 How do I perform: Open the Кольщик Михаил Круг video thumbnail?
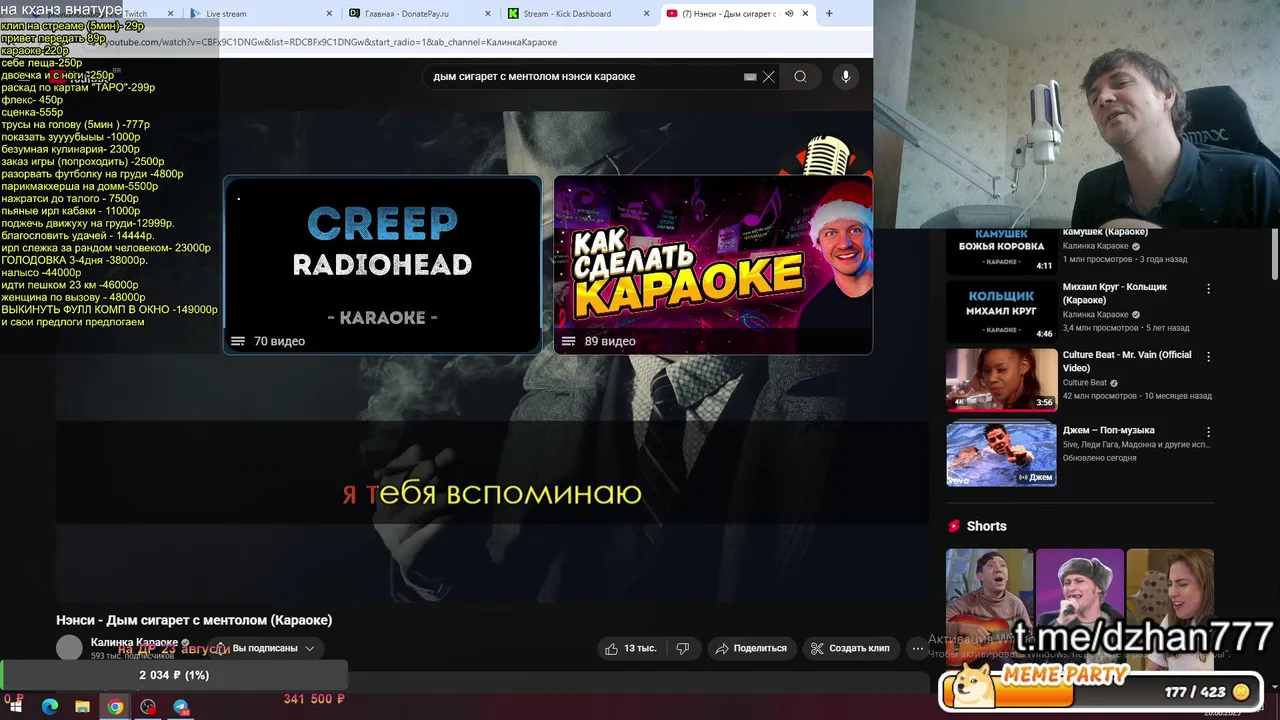point(1001,311)
